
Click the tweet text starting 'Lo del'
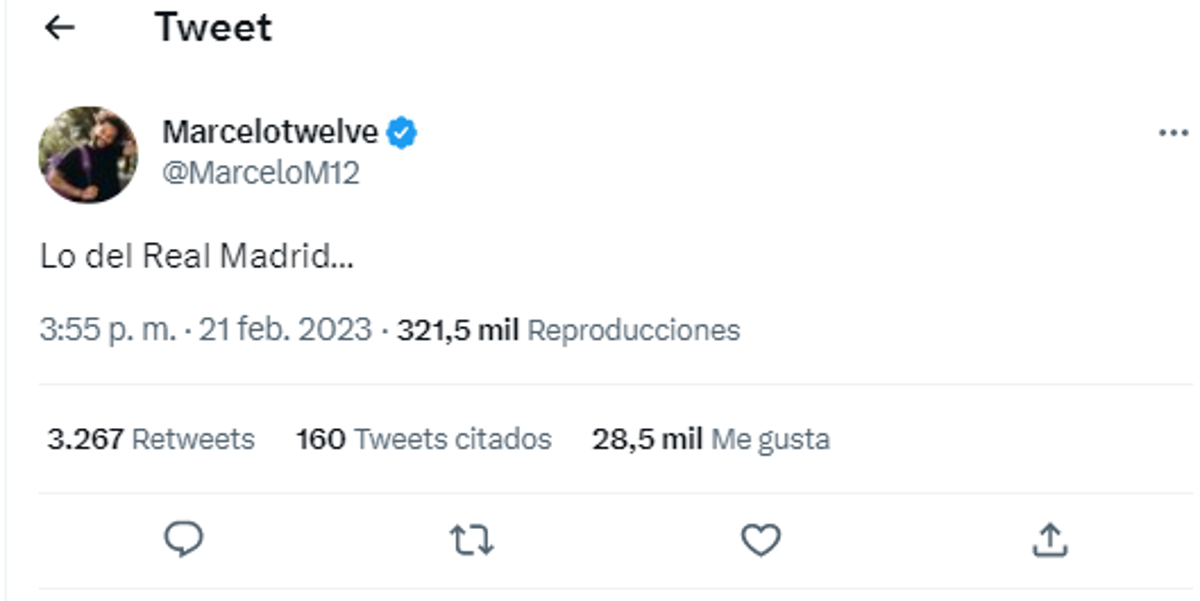(197, 257)
